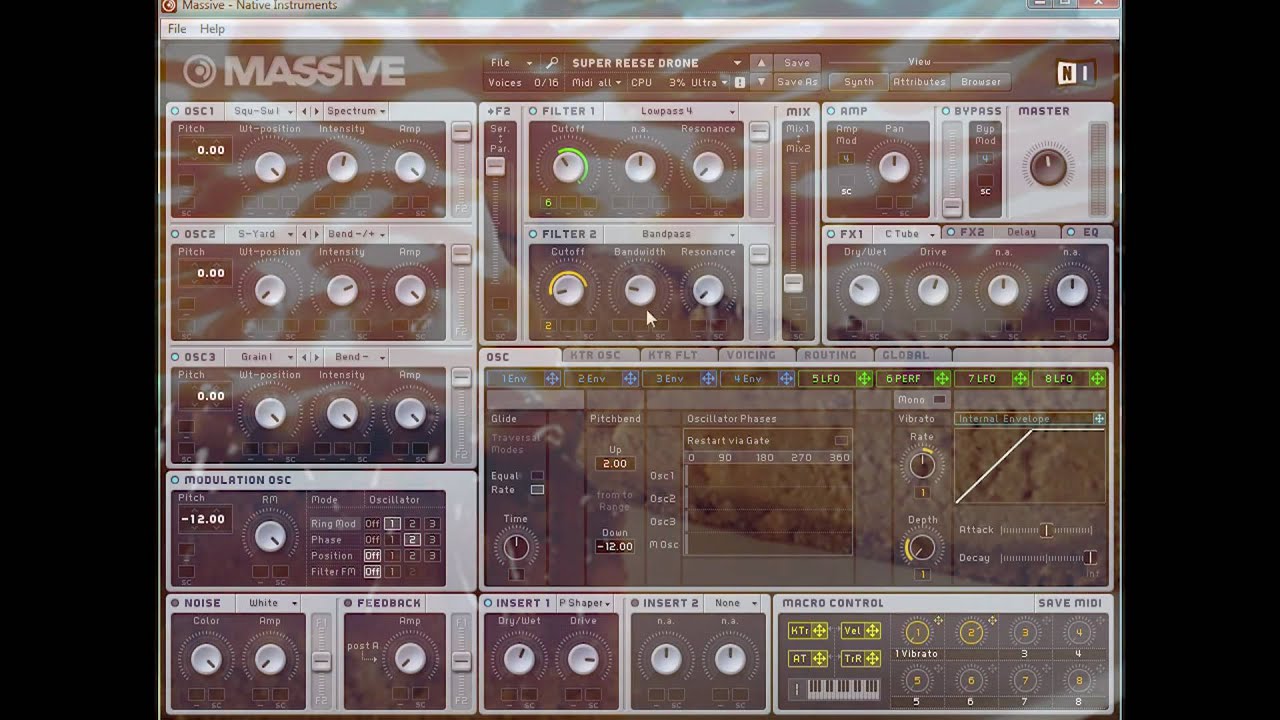
Task: Grab the 2 Env modulation cross handle
Action: [x=630, y=379]
